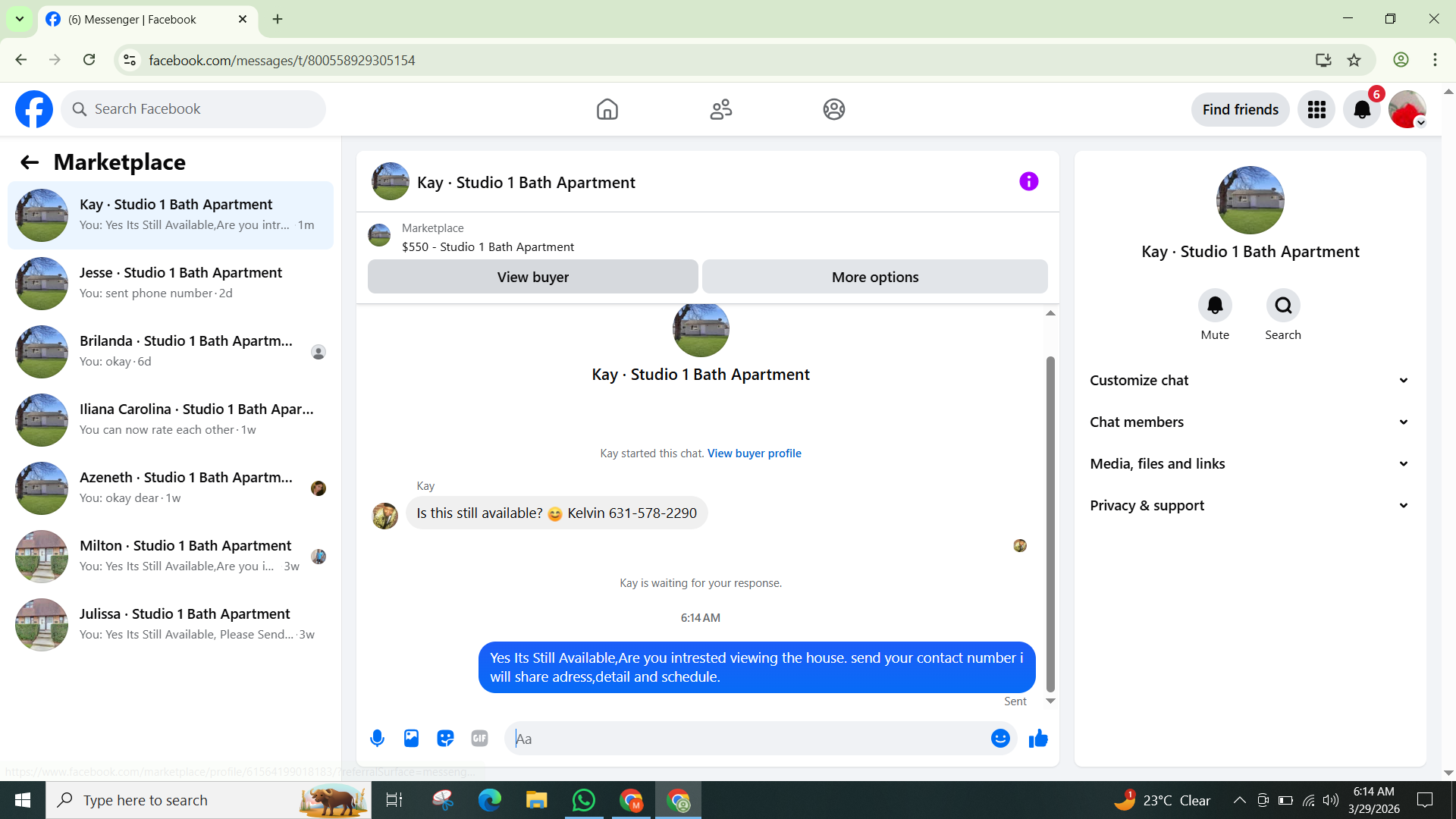Install app icon in address bar
The image size is (1456, 819).
point(1323,60)
